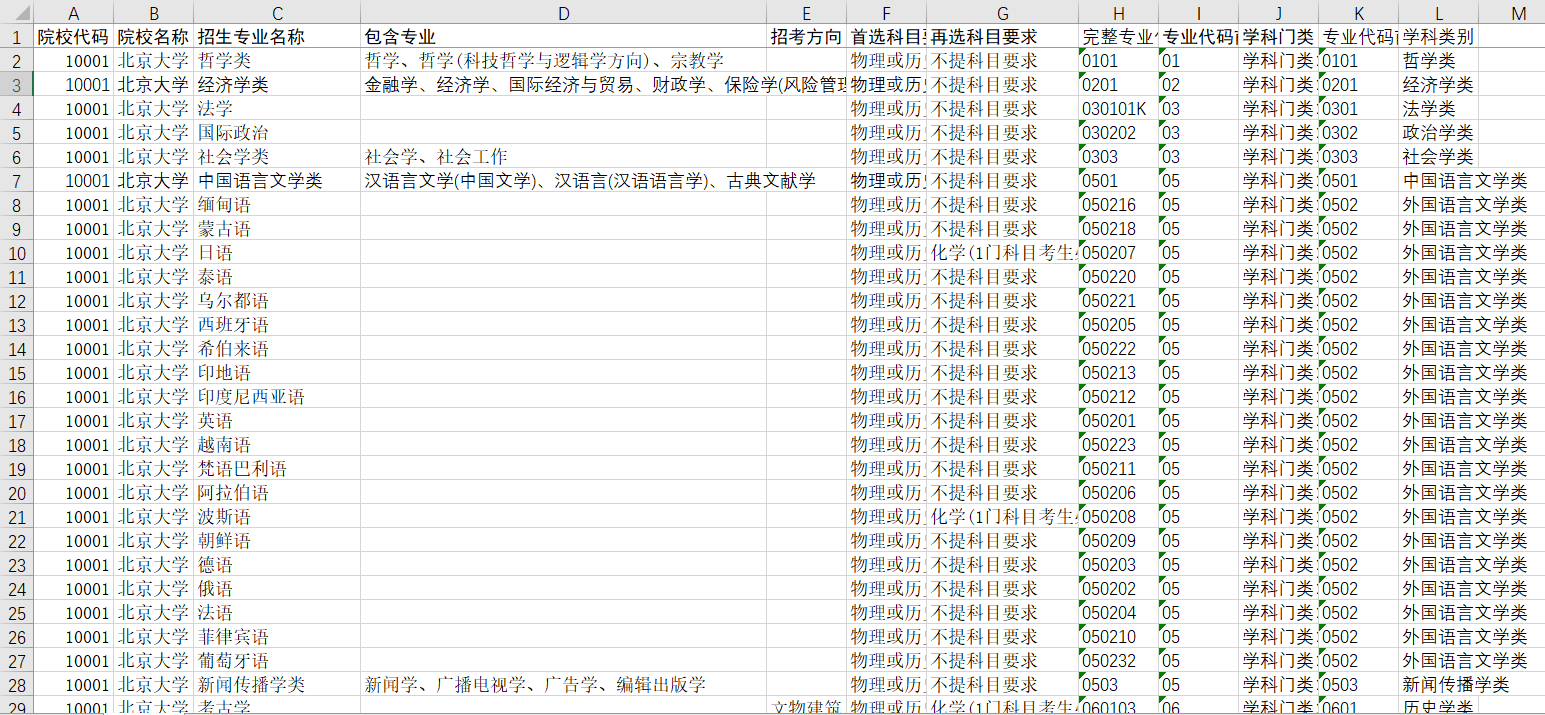The image size is (1545, 715).
Task: Click the code cell 030202
Action: [1118, 133]
